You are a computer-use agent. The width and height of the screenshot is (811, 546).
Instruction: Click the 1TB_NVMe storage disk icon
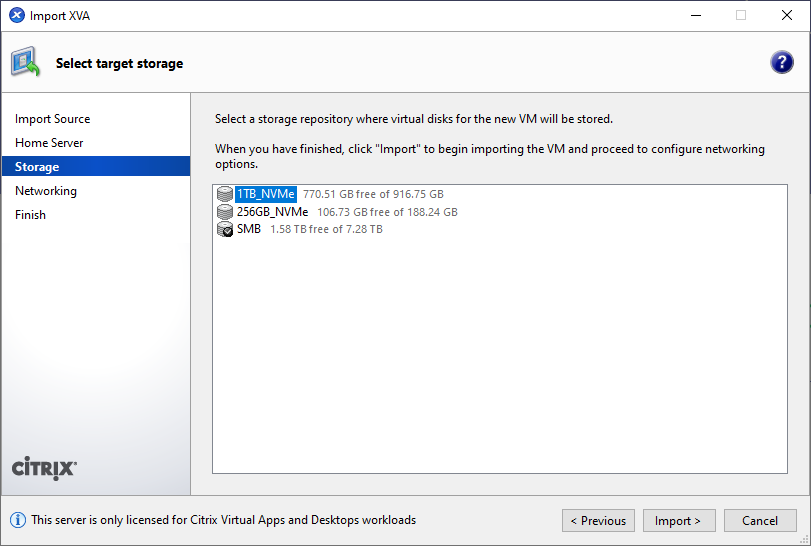click(225, 195)
